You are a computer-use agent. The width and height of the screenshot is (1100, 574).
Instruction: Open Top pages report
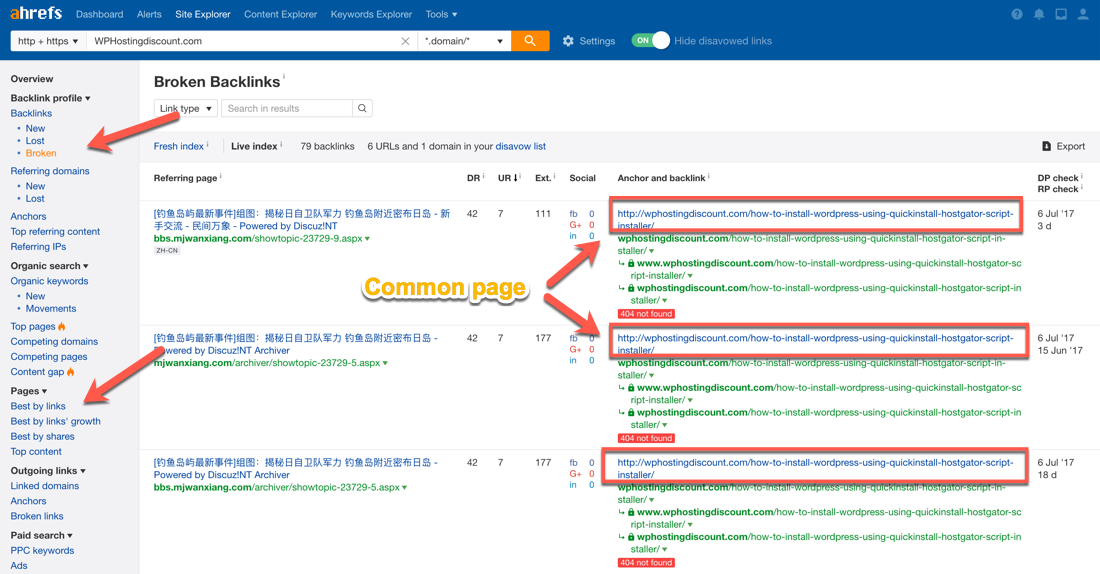(x=33, y=326)
